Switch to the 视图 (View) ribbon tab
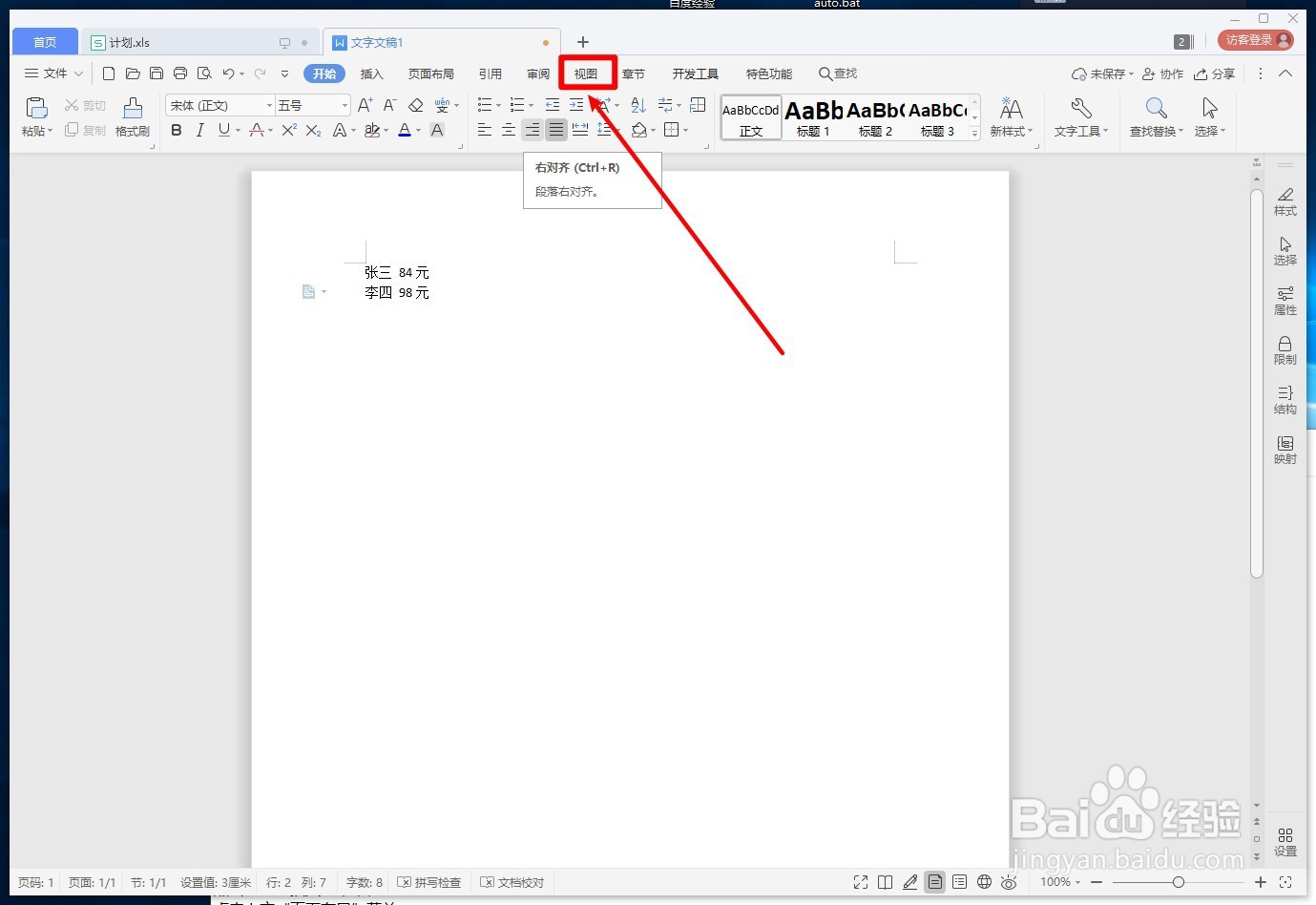This screenshot has width=1316, height=905. pyautogui.click(x=586, y=74)
